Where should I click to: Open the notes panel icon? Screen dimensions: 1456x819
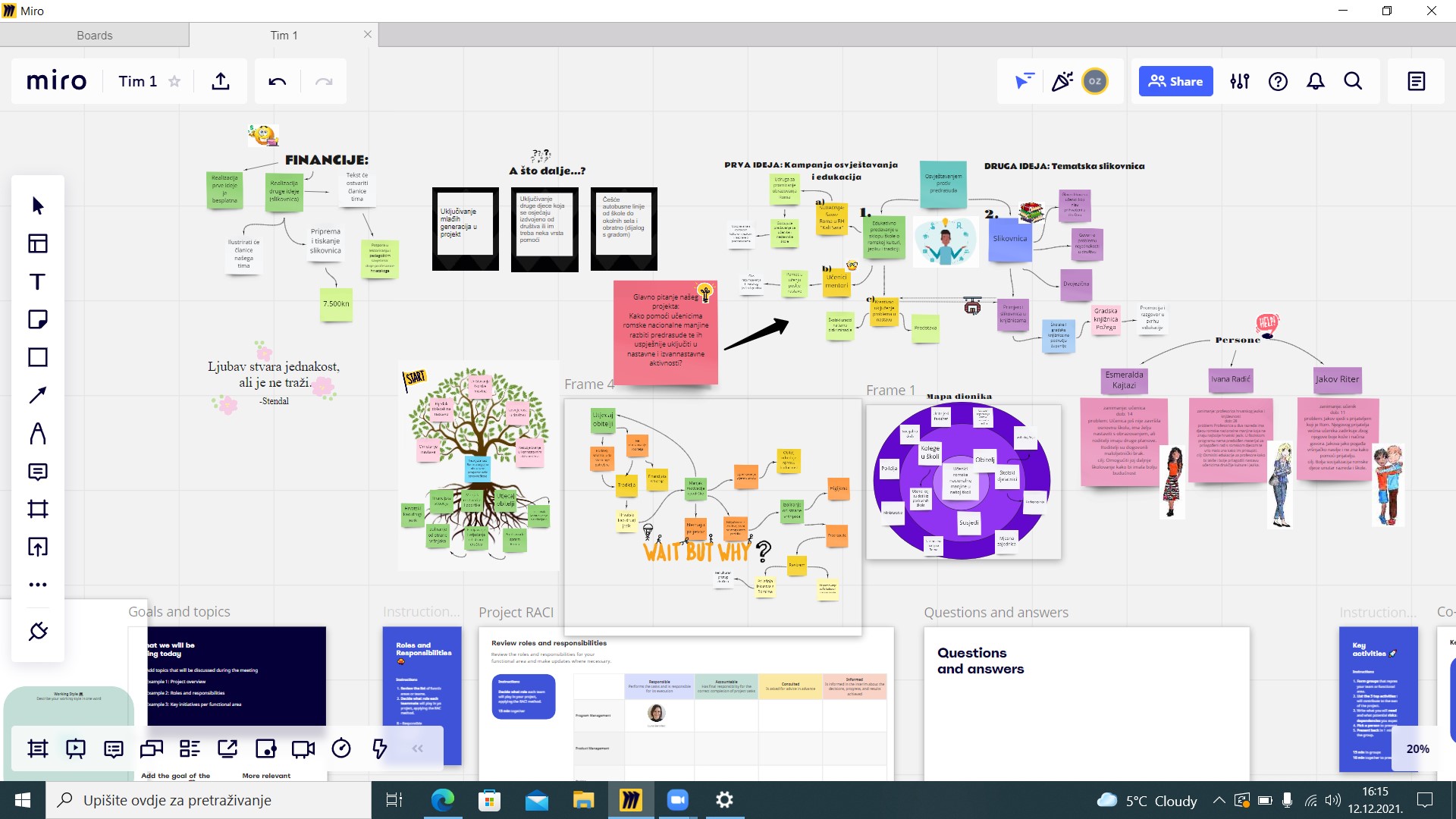(1417, 81)
